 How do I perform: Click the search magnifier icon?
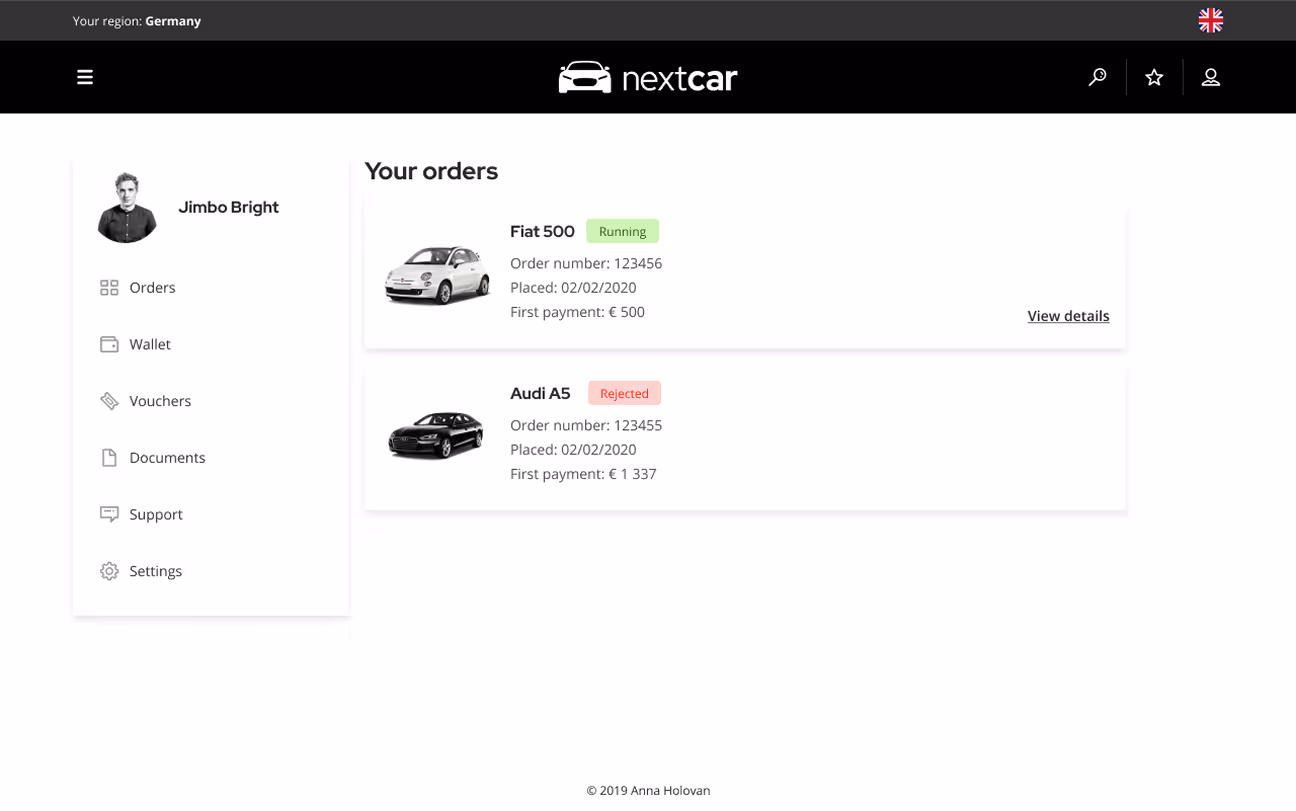tap(1097, 77)
